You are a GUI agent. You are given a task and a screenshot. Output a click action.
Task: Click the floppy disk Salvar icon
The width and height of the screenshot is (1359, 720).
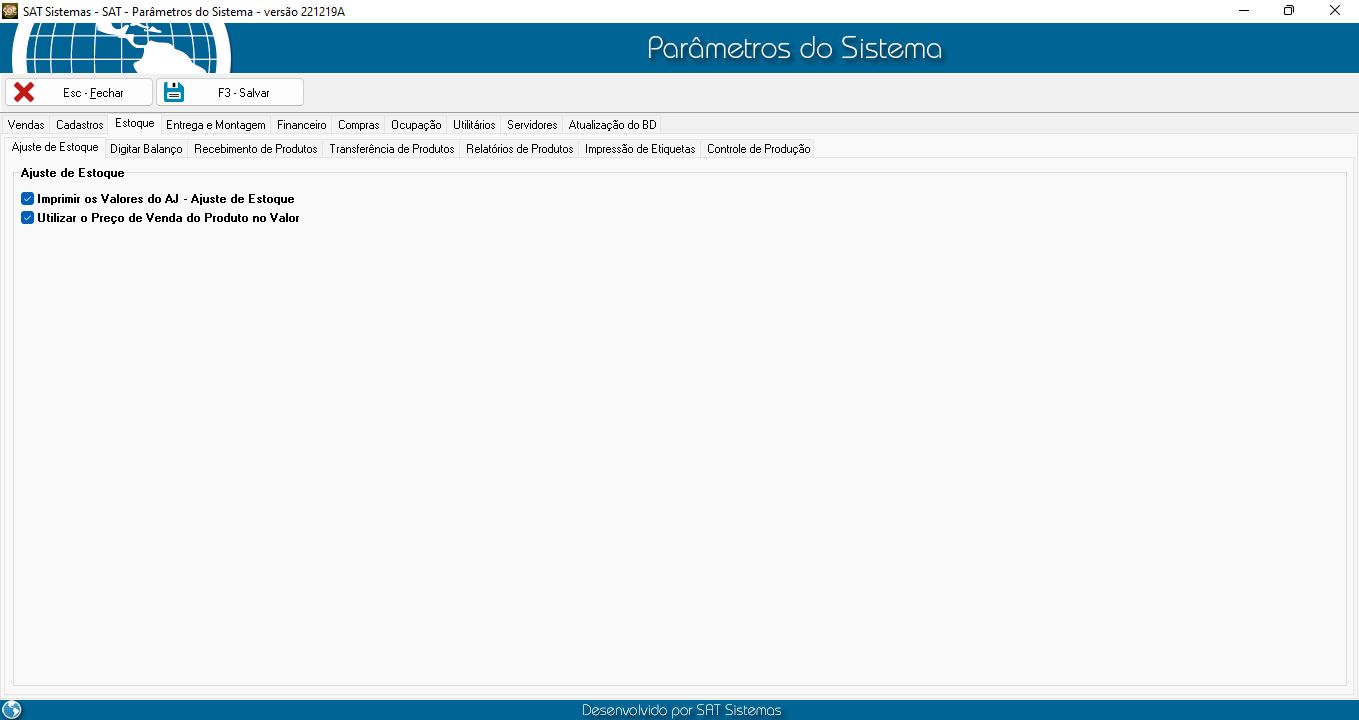pyautogui.click(x=175, y=92)
